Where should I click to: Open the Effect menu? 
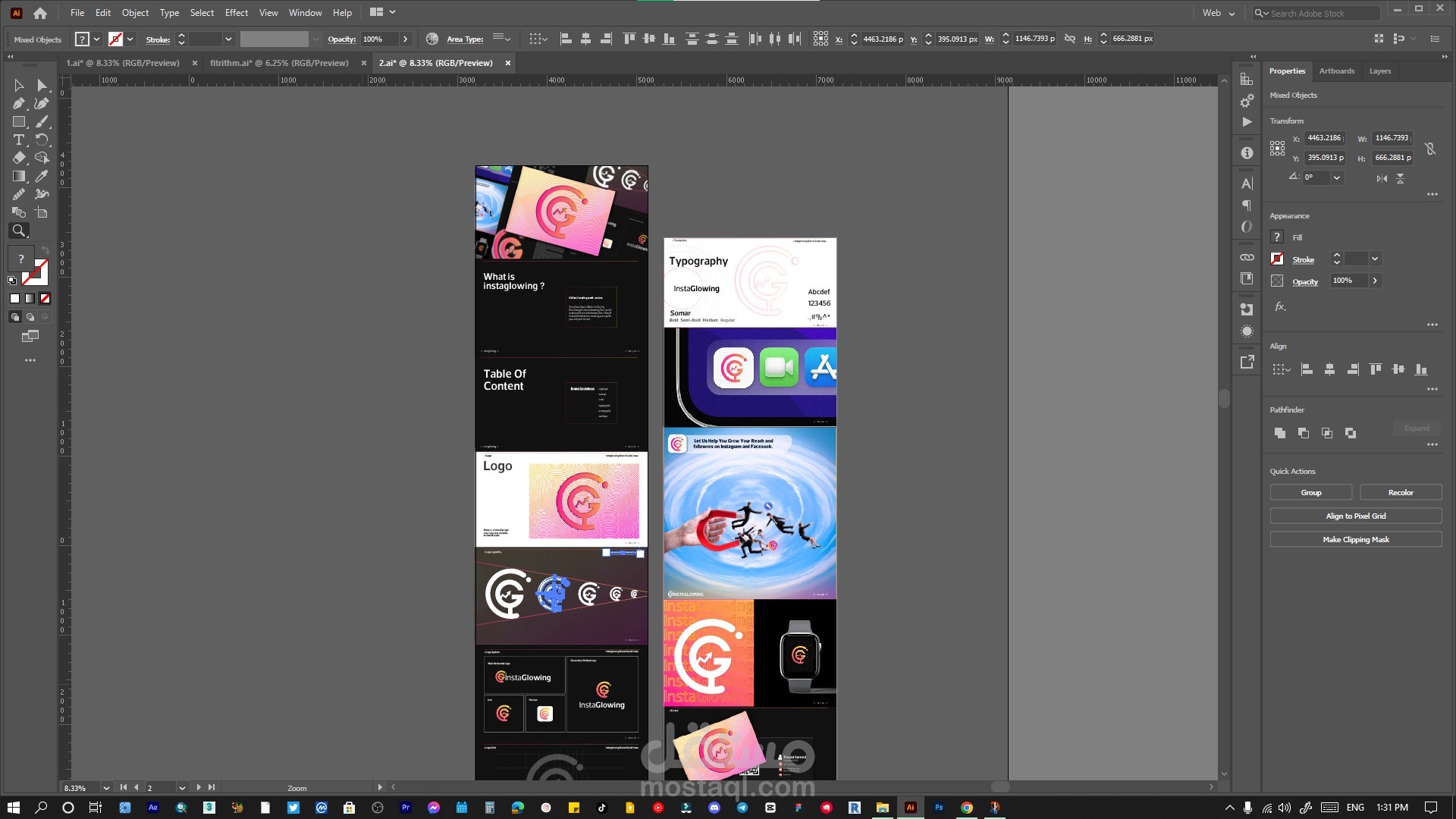pyautogui.click(x=236, y=13)
